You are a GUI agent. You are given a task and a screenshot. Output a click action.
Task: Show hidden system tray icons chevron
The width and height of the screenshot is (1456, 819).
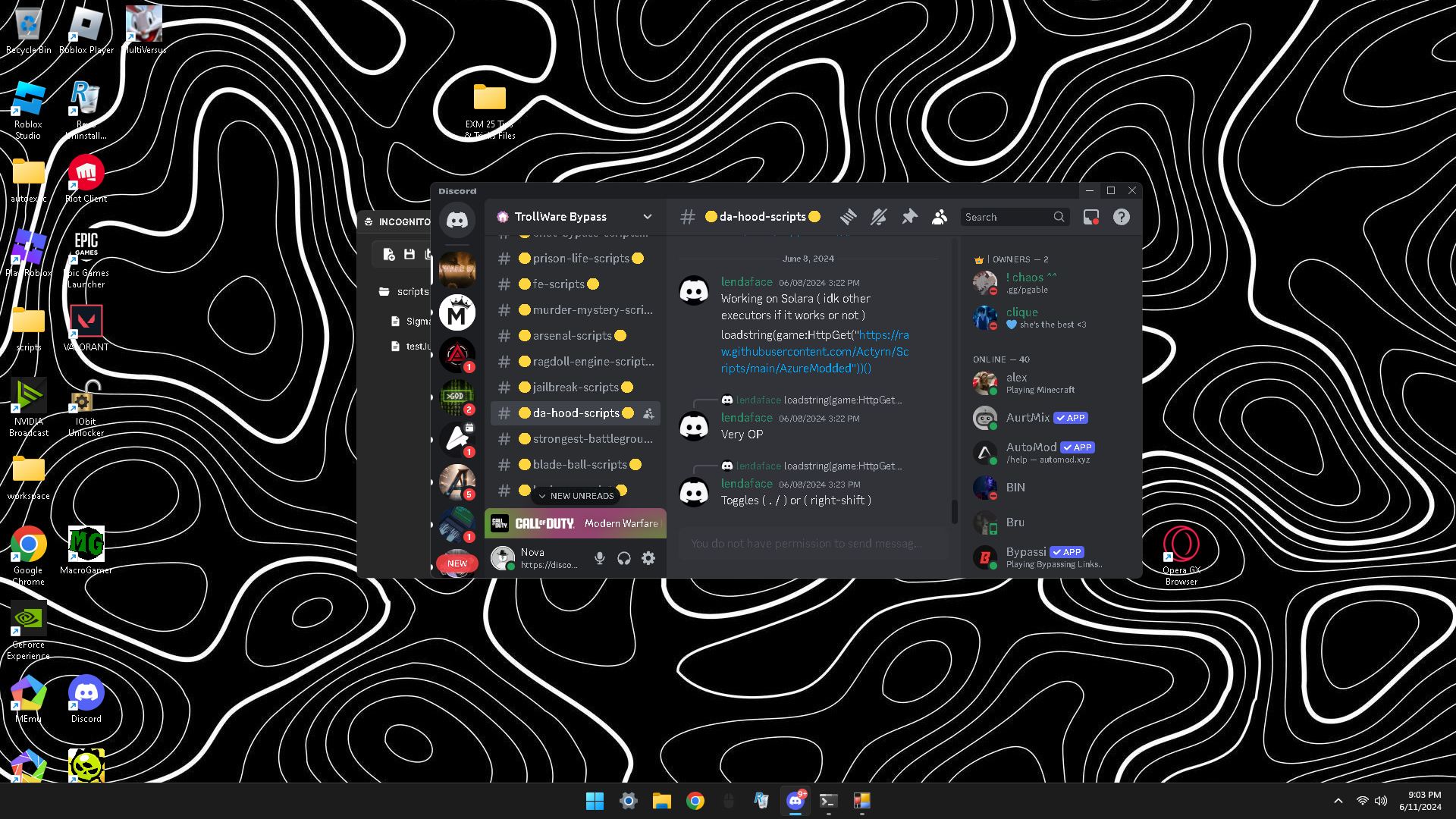point(1338,801)
